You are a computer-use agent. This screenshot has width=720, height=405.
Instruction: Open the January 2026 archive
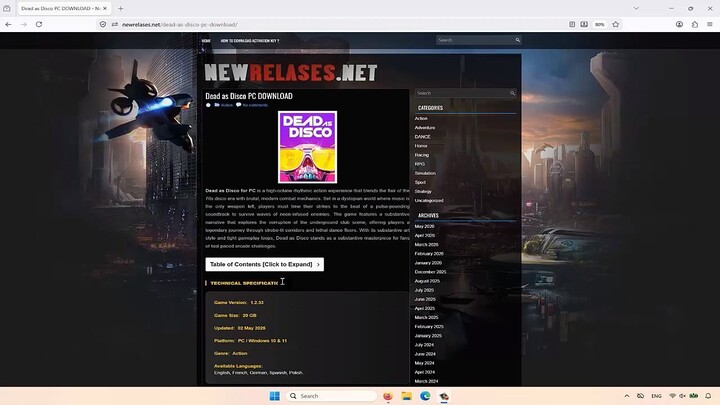[428, 263]
